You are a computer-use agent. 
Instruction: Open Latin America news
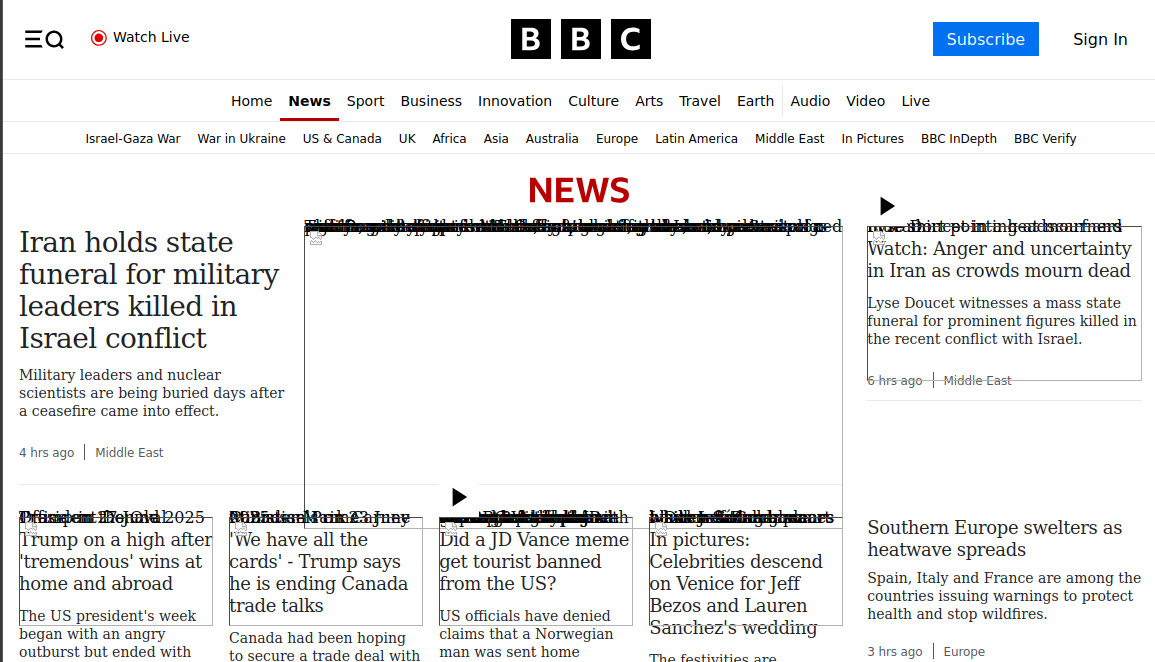coord(696,138)
